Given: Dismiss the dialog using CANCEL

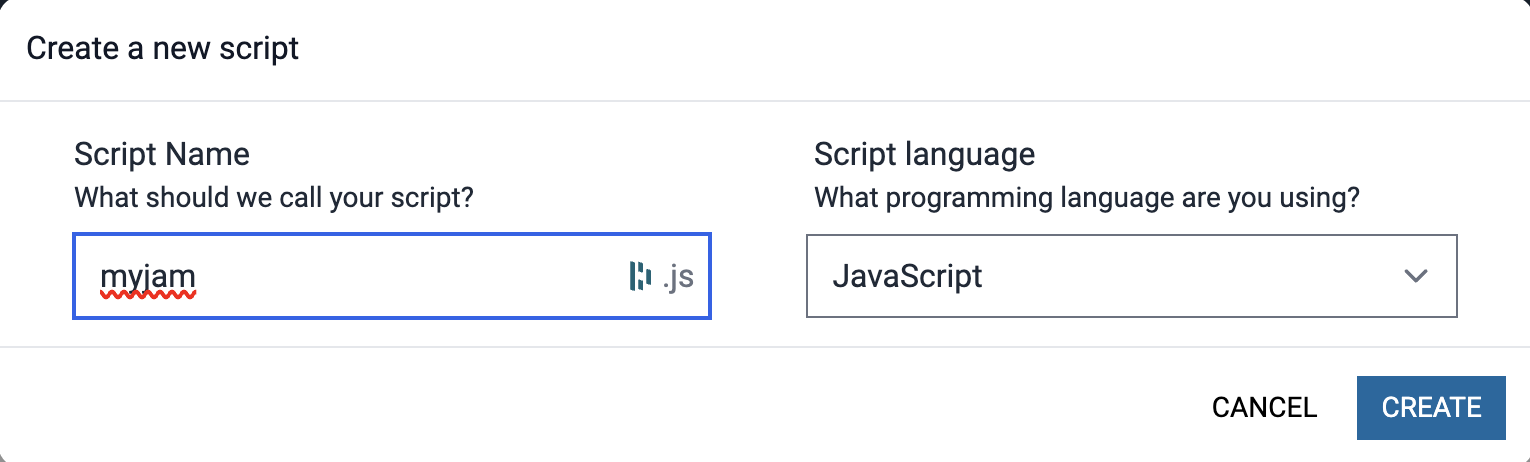Looking at the screenshot, I should coord(1264,407).
